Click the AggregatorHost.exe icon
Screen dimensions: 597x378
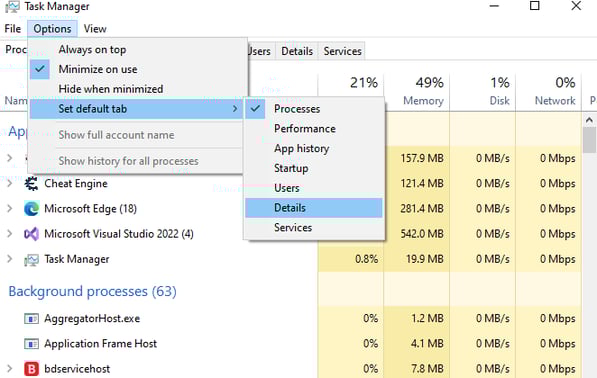pyautogui.click(x=31, y=318)
